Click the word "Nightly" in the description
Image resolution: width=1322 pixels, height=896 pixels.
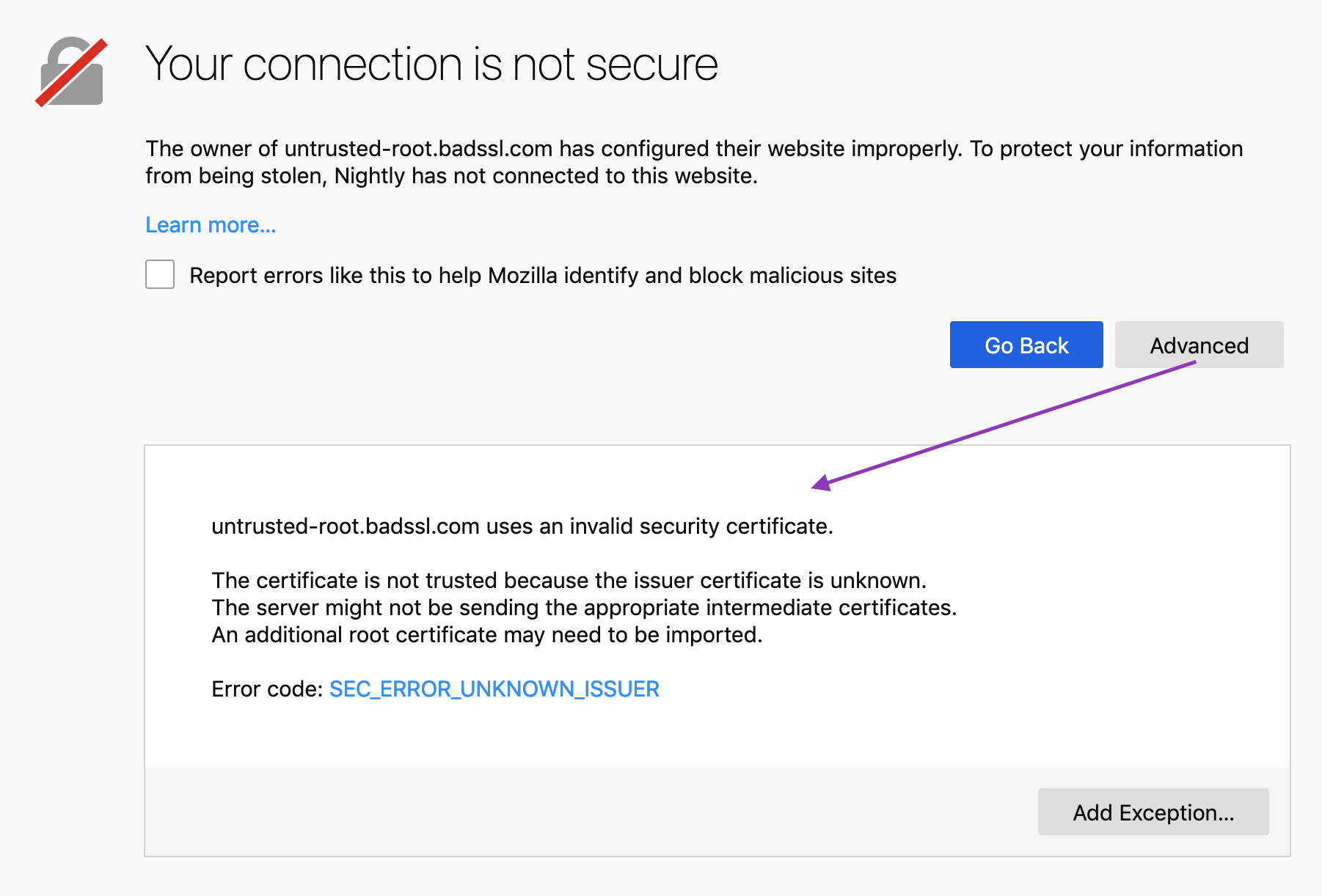(369, 176)
